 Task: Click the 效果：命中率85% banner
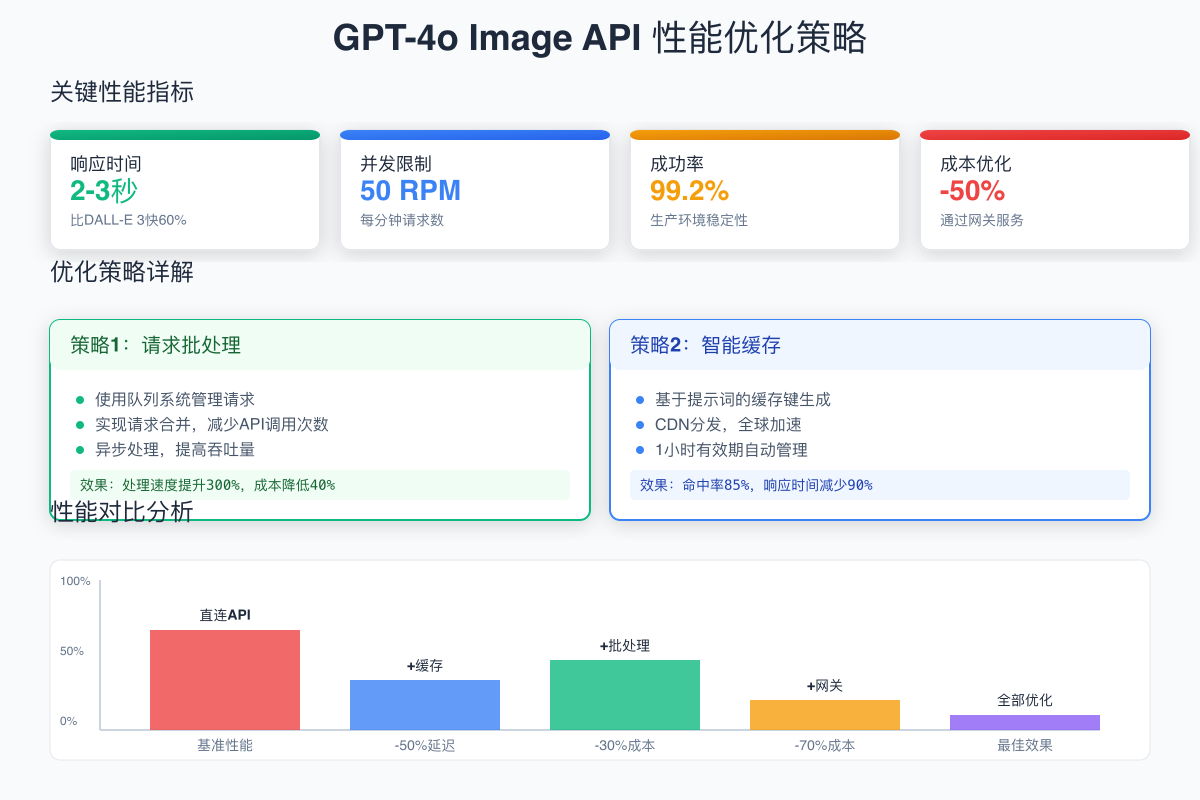[879, 485]
